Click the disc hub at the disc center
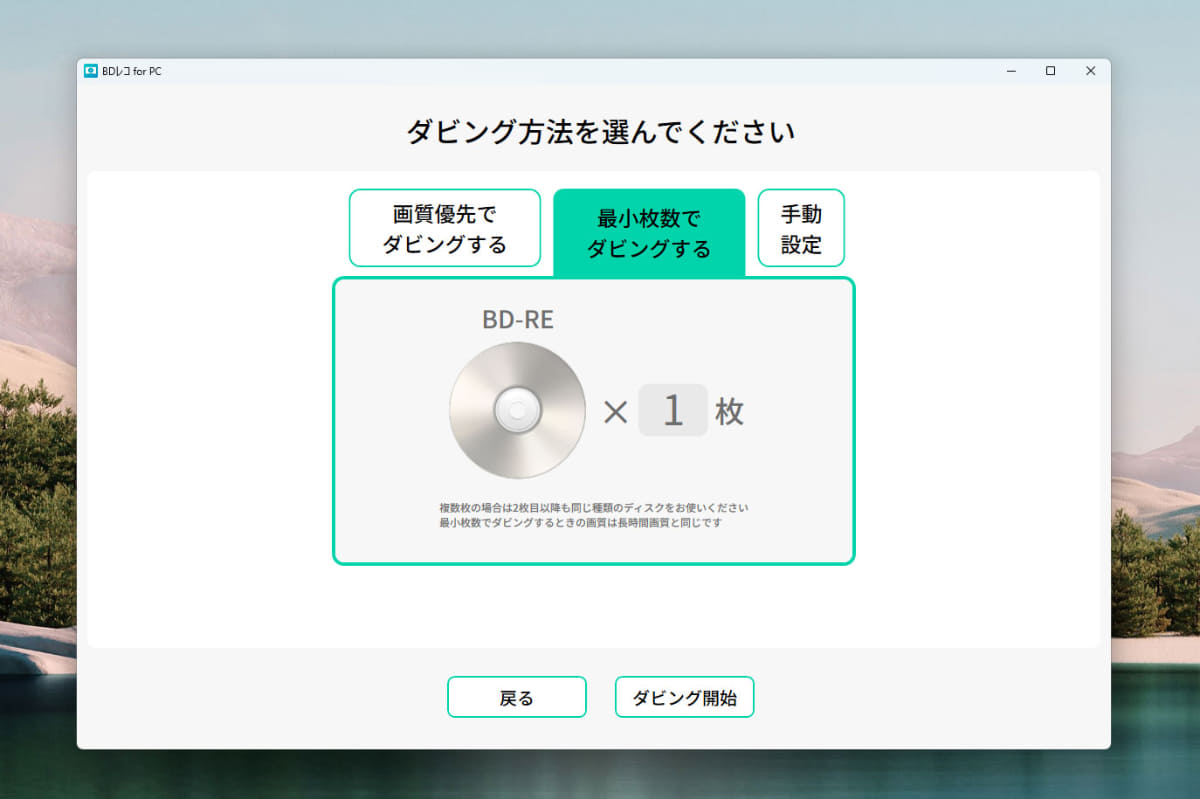The image size is (1200, 799). (x=516, y=410)
